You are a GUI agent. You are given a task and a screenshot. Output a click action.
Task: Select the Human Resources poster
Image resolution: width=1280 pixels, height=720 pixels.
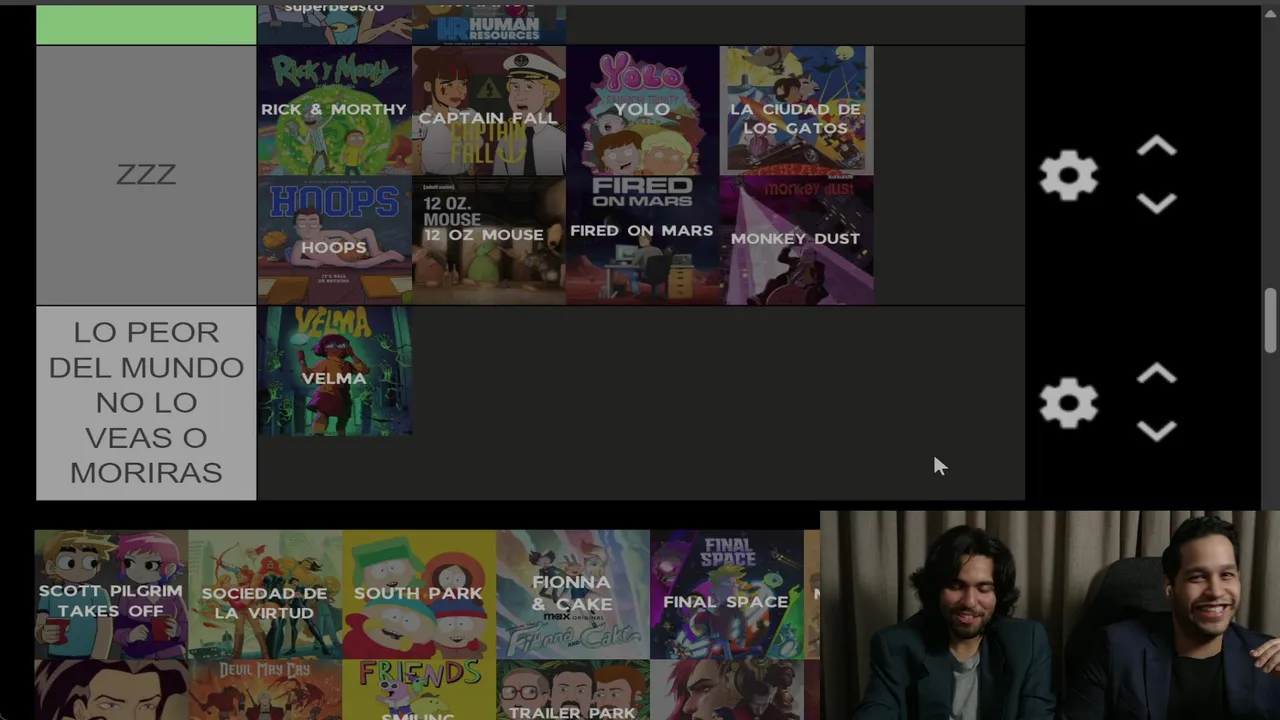tap(488, 24)
